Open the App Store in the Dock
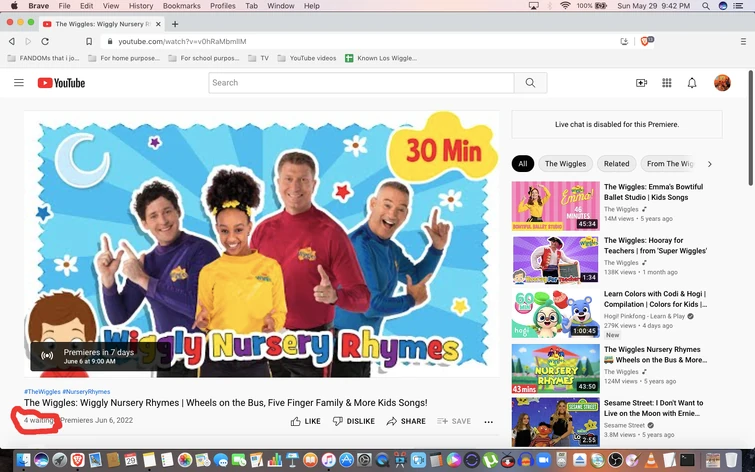The image size is (755, 472). coord(346,460)
